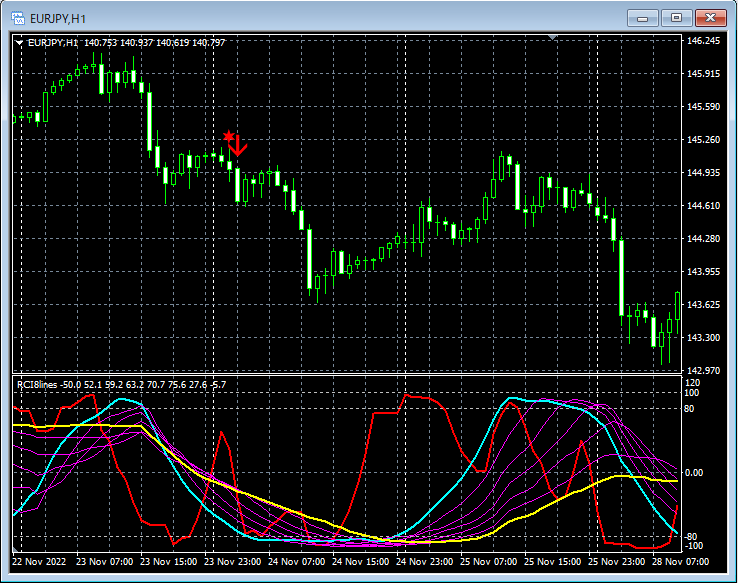The width and height of the screenshot is (739, 583).
Task: Click the 28 Nov 07:00 time label
Action: tap(681, 562)
